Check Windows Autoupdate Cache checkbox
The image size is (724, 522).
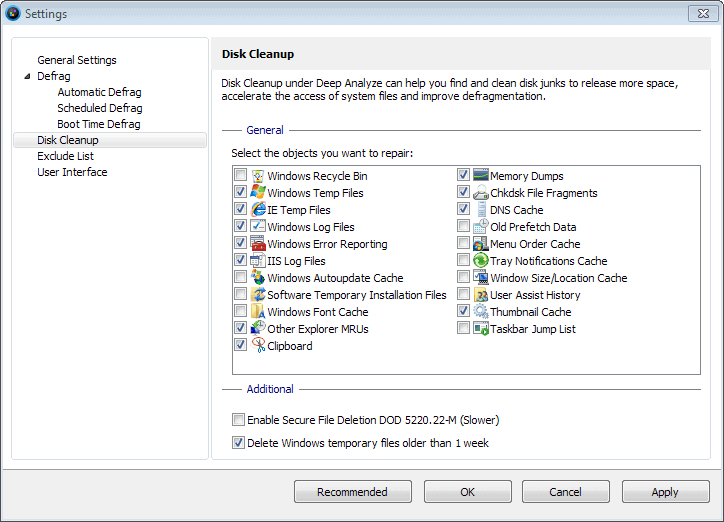coord(240,277)
